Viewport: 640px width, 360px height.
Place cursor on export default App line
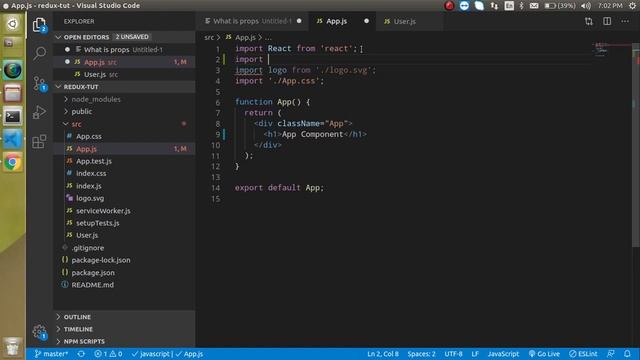279,188
